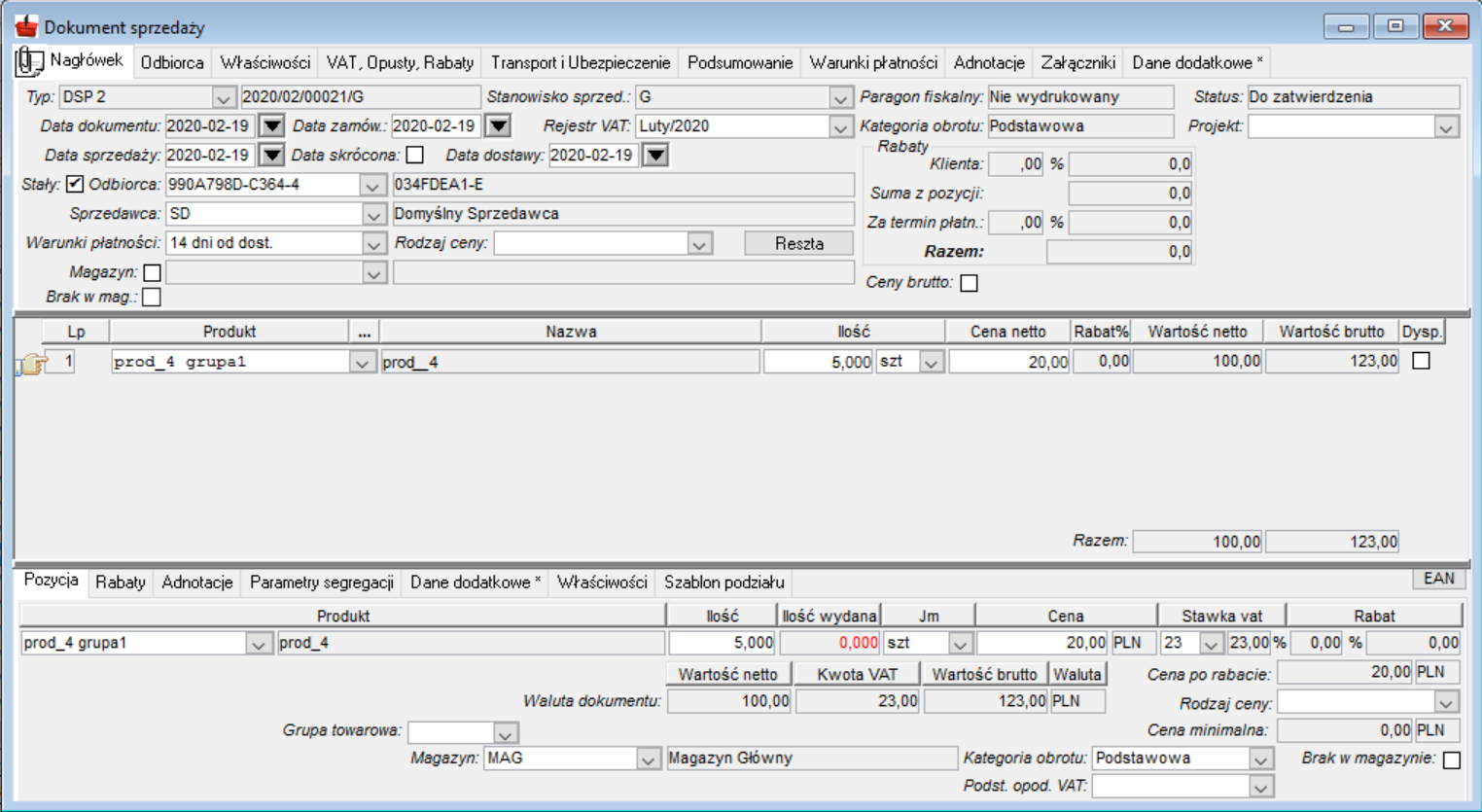
Task: Open the Załączniki tab
Action: (x=1077, y=62)
